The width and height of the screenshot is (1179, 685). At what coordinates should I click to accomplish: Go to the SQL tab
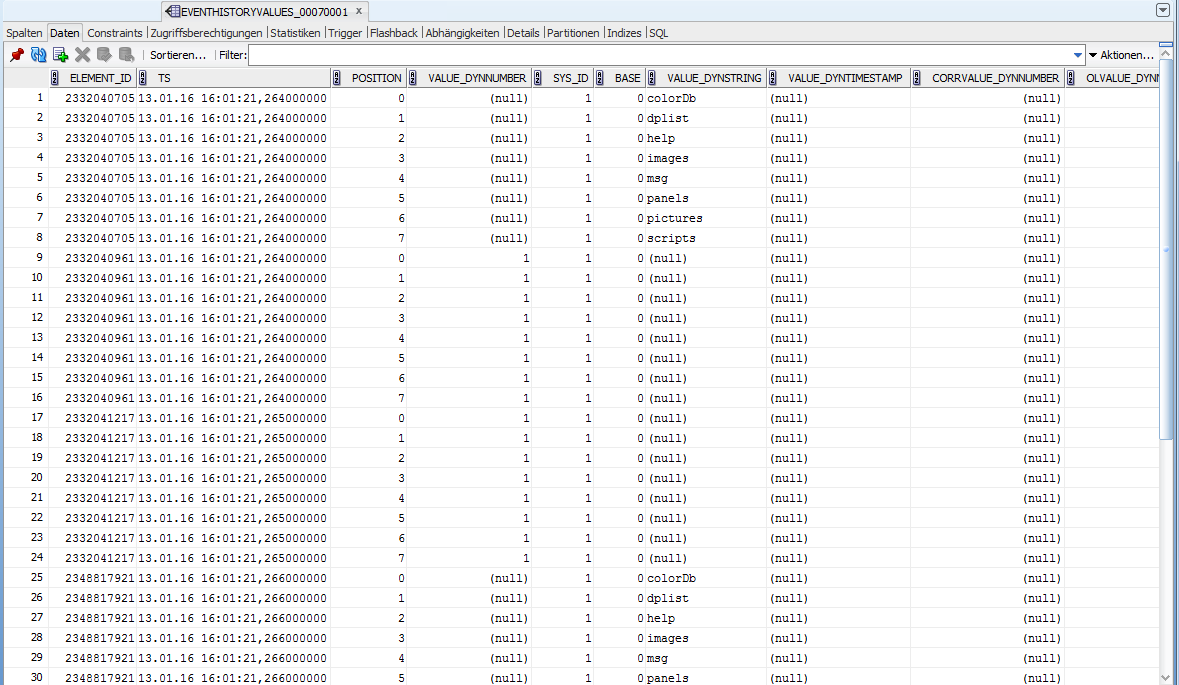(658, 33)
